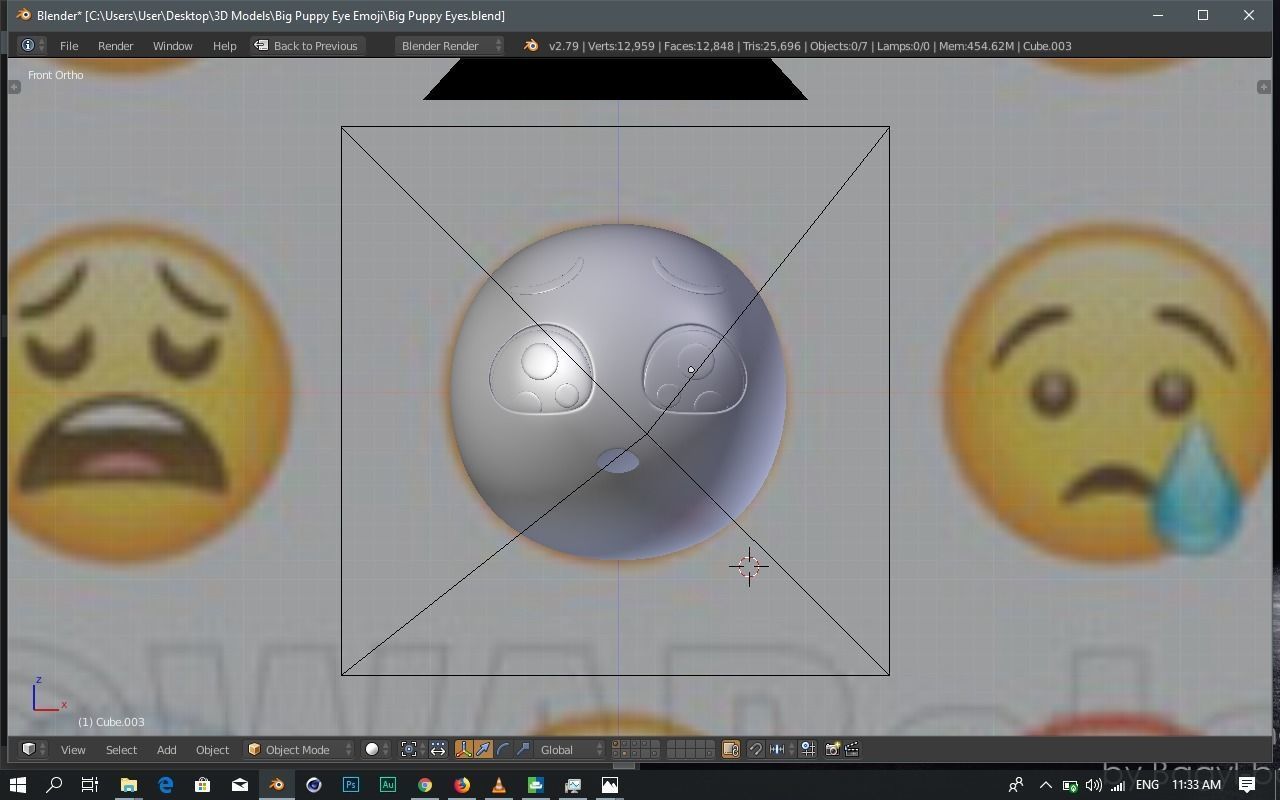The image size is (1280, 800).
Task: Enable the translate manipulator arrow
Action: (483, 749)
